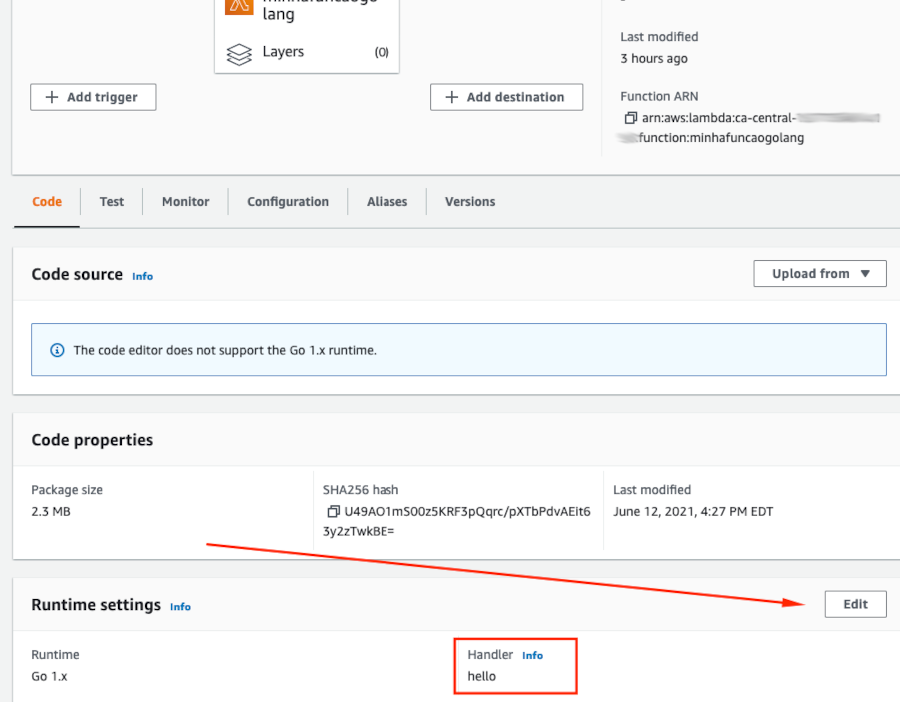Click the Add destination button
Screen dimensions: 900x702
tap(506, 97)
